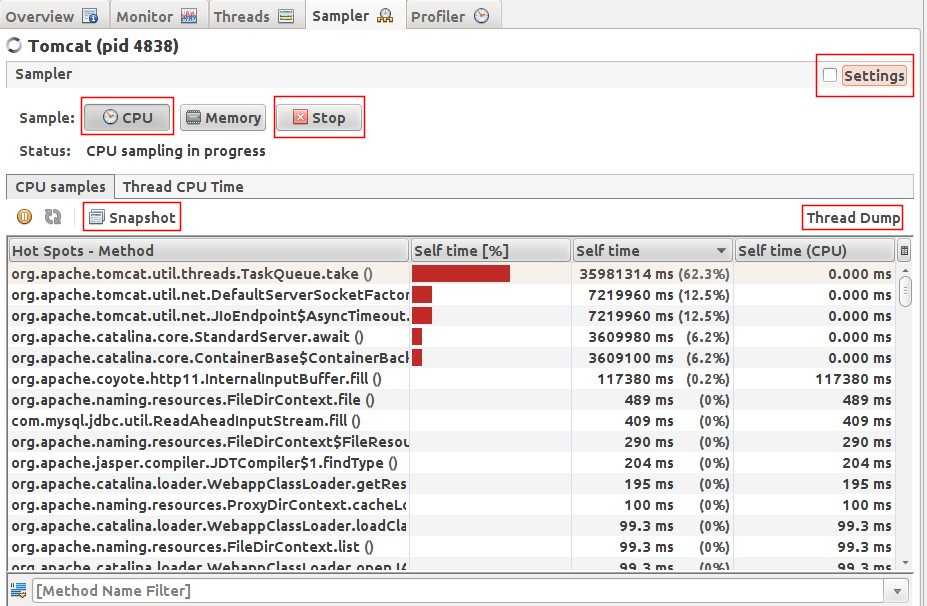Stop the current sampling
Viewport: 927px width, 606px height.
[x=319, y=117]
